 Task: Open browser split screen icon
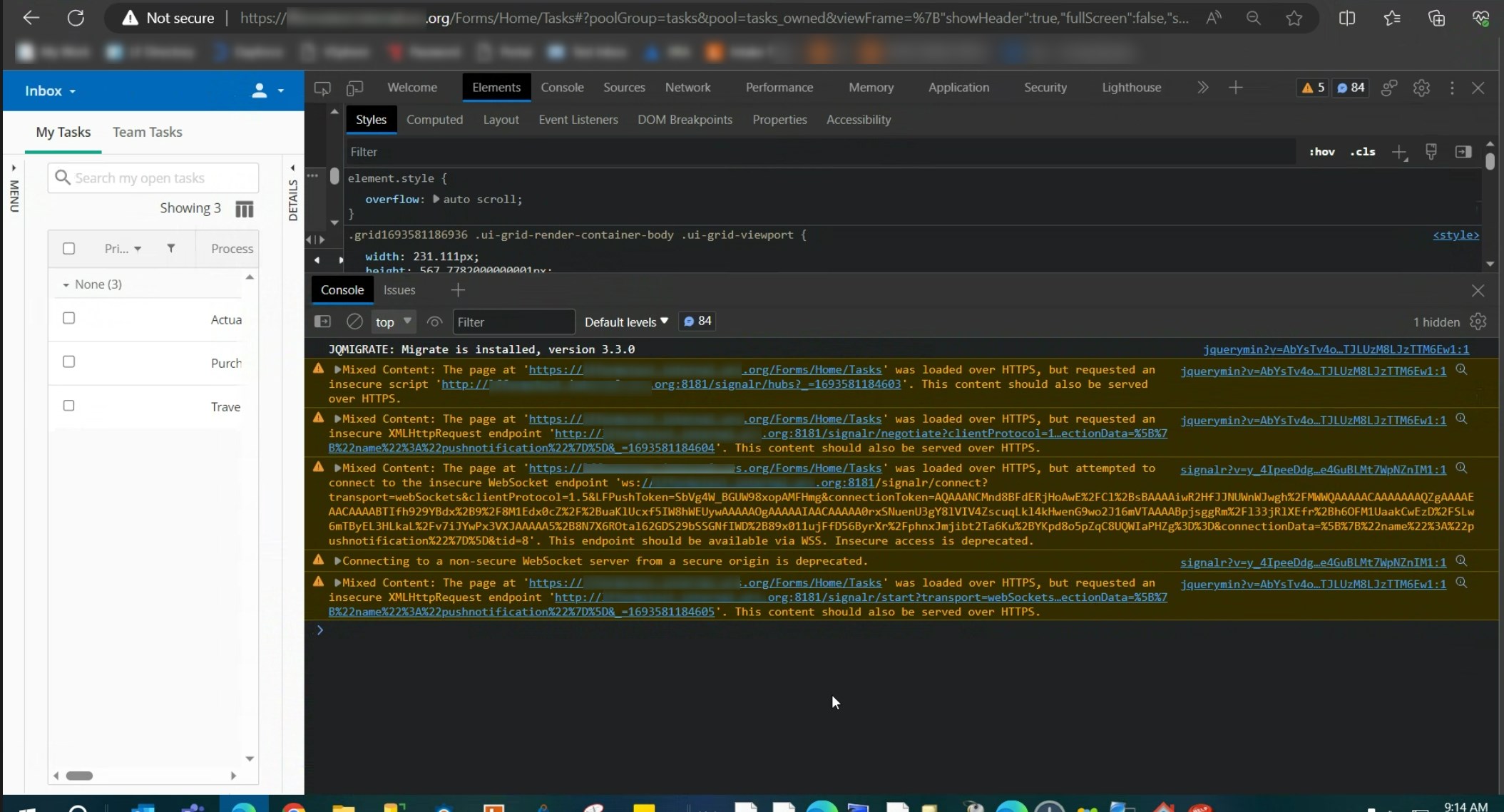(1347, 18)
